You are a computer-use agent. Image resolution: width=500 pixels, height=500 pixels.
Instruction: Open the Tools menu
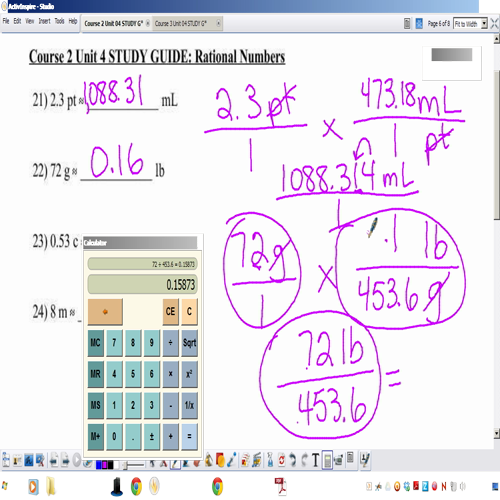click(59, 21)
